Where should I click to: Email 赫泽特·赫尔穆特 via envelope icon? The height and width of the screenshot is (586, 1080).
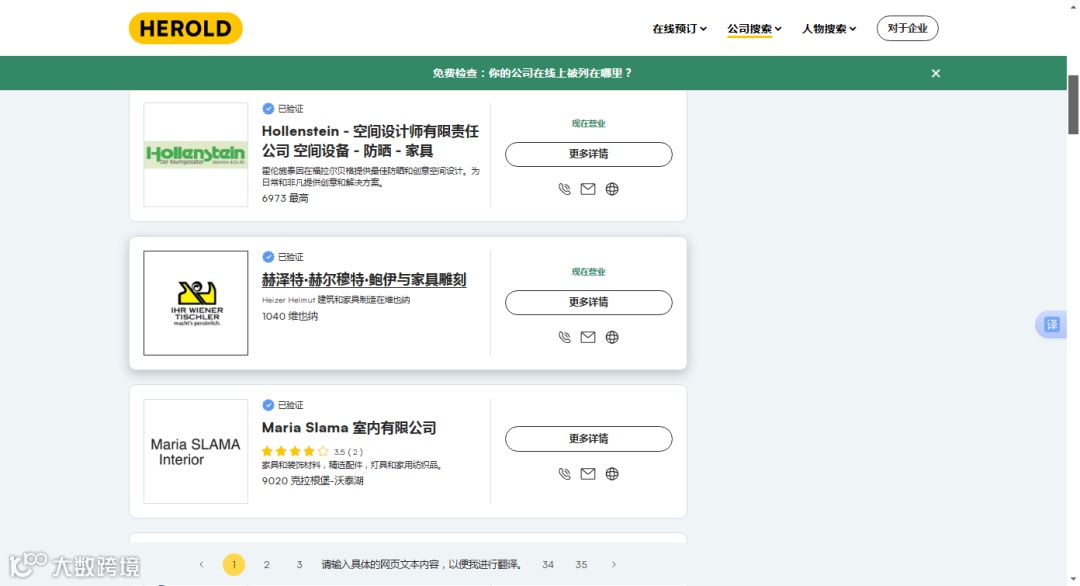588,337
